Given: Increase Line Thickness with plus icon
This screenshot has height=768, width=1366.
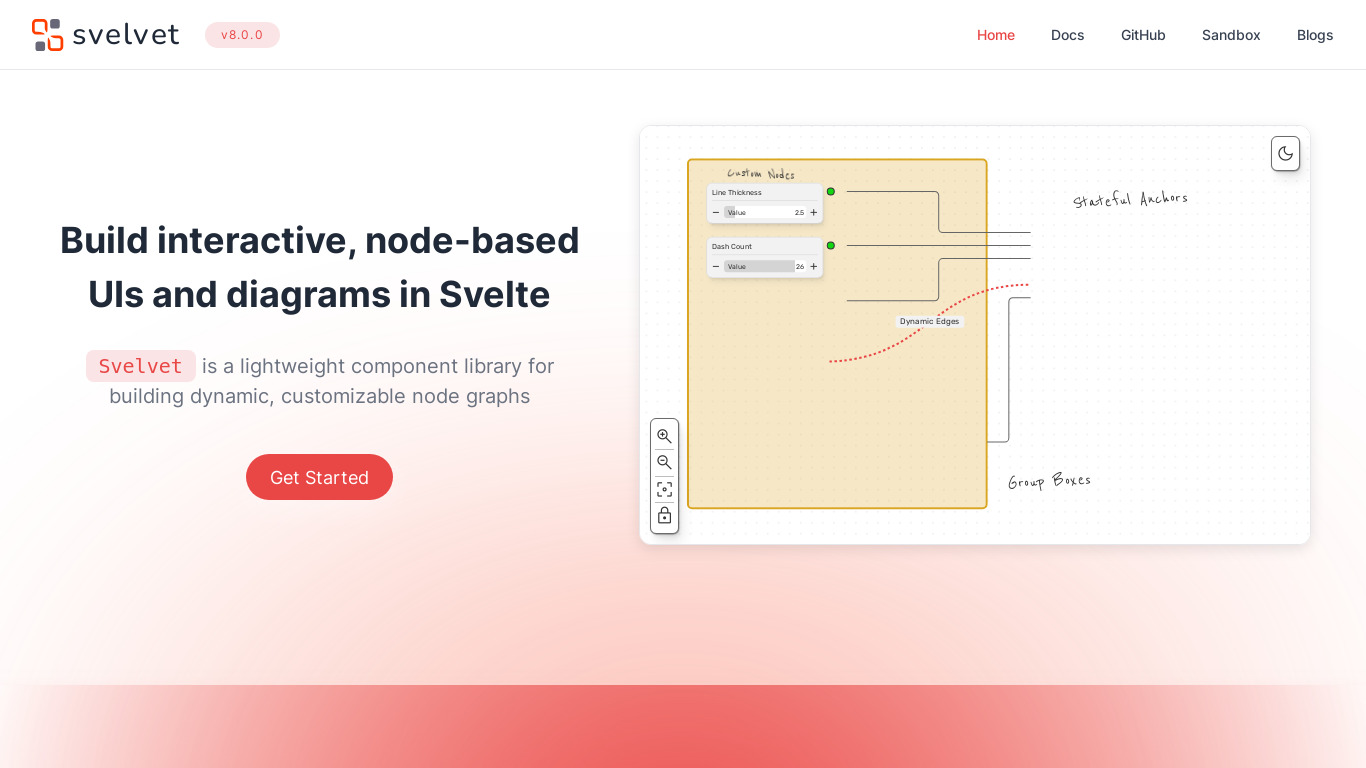Looking at the screenshot, I should (x=814, y=212).
